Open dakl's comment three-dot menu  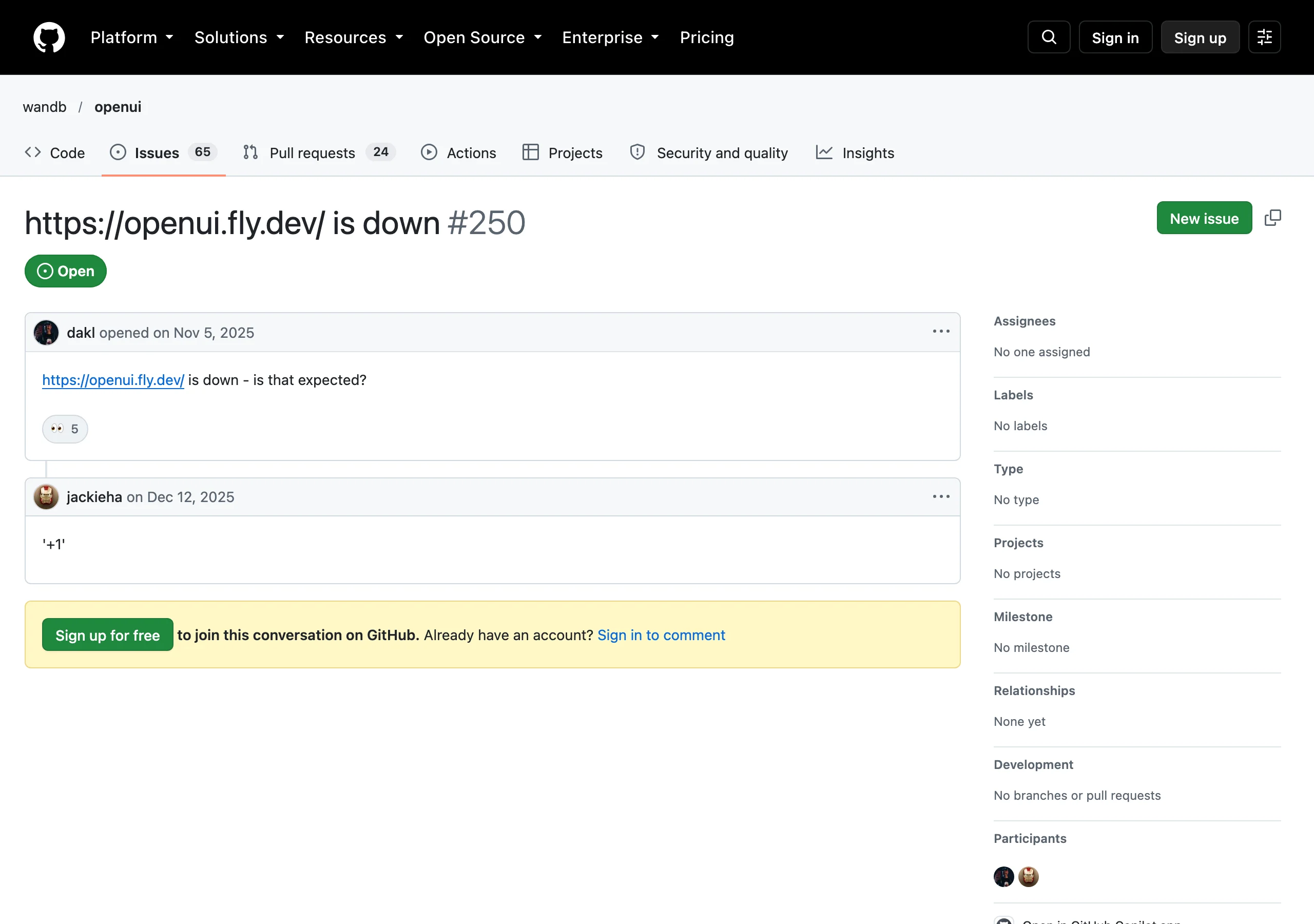click(941, 332)
